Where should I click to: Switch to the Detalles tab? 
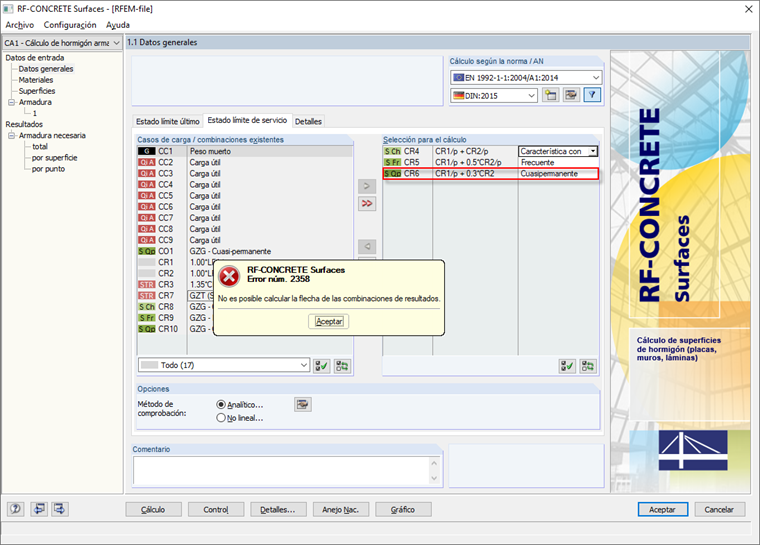308,121
